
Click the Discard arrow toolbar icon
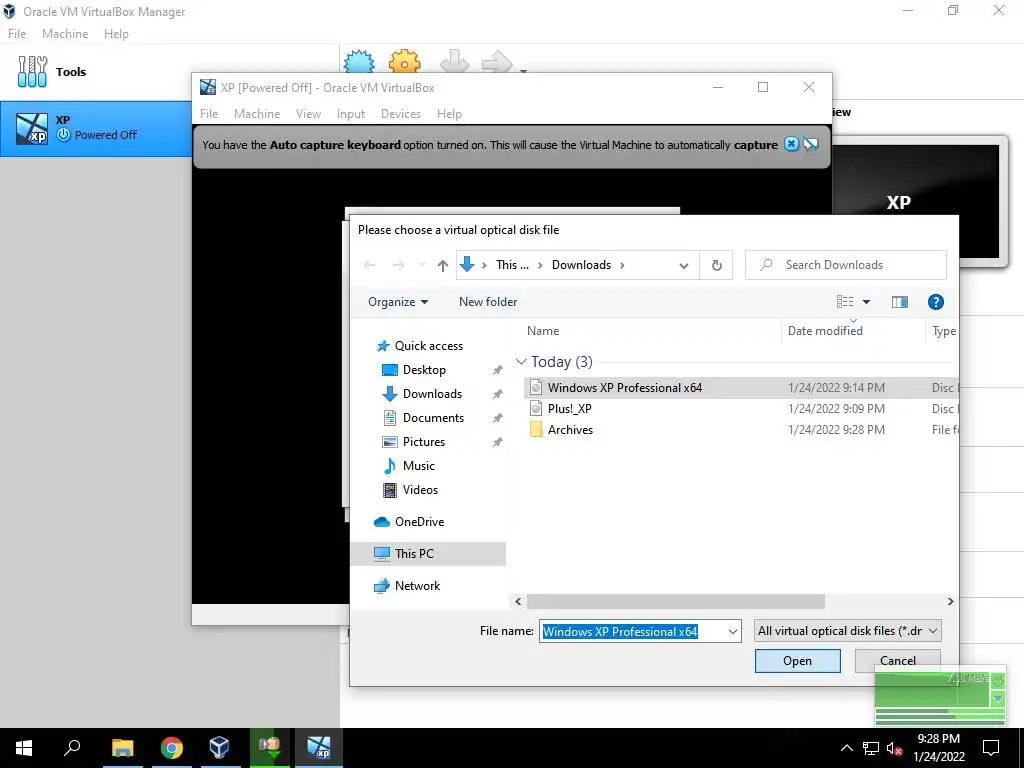coord(454,62)
